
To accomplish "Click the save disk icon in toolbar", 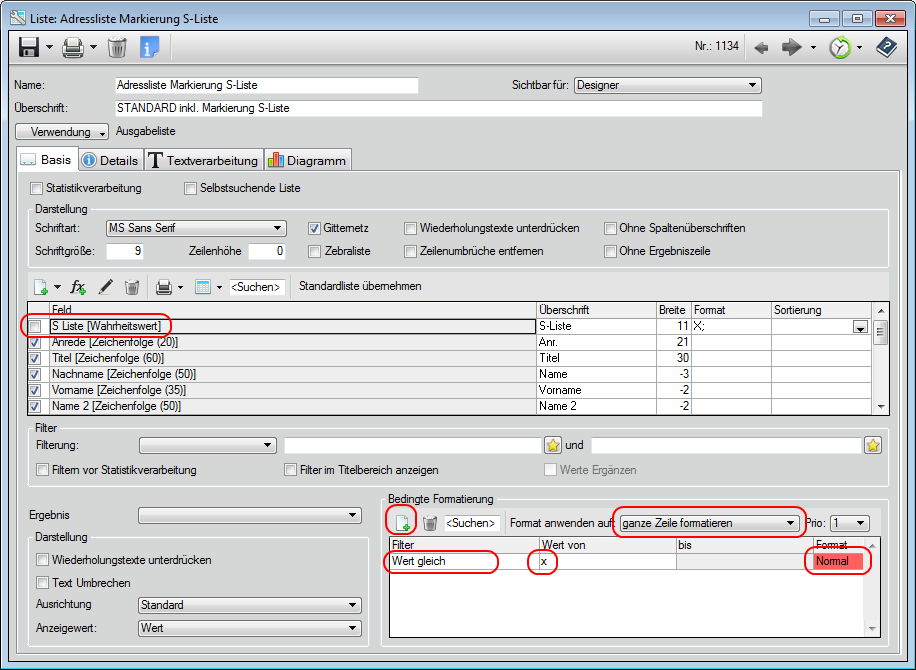I will click(29, 47).
